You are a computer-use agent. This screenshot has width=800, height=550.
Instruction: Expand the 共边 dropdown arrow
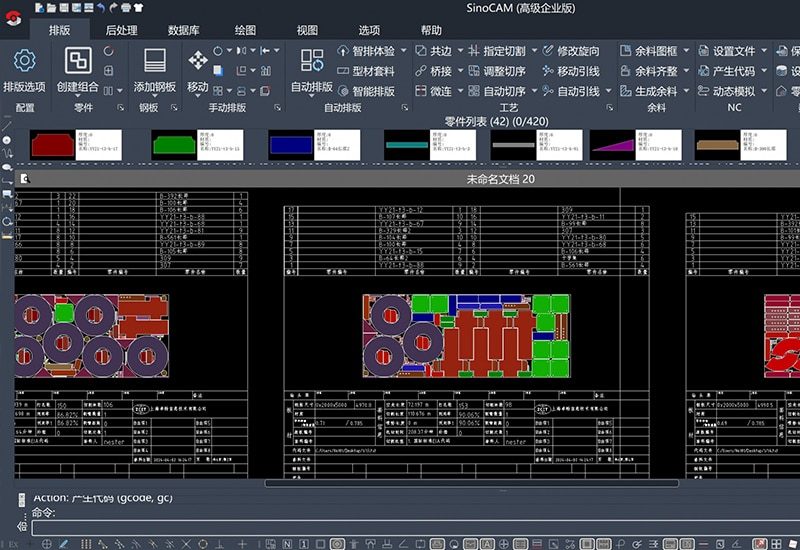click(x=460, y=51)
